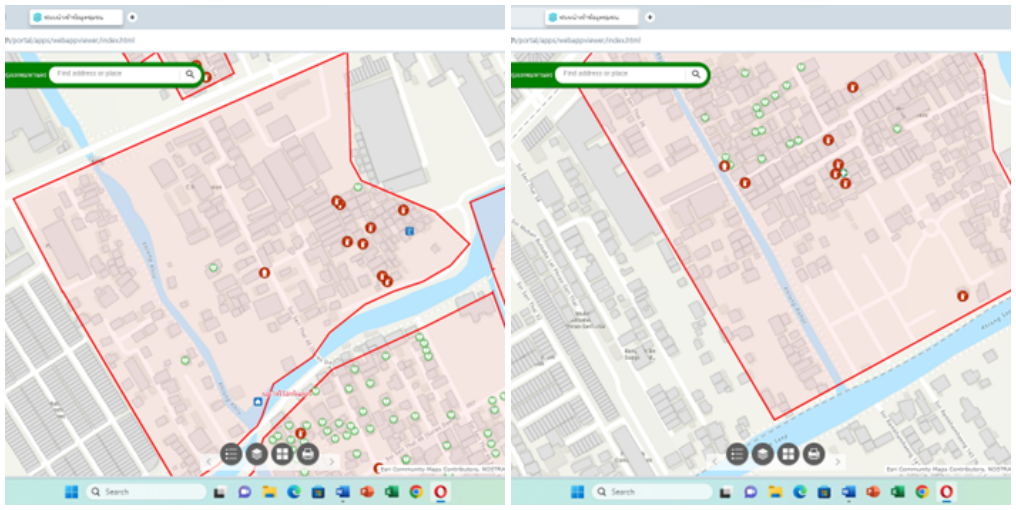Open the Windows Start menu in the left taskbar

(x=71, y=492)
